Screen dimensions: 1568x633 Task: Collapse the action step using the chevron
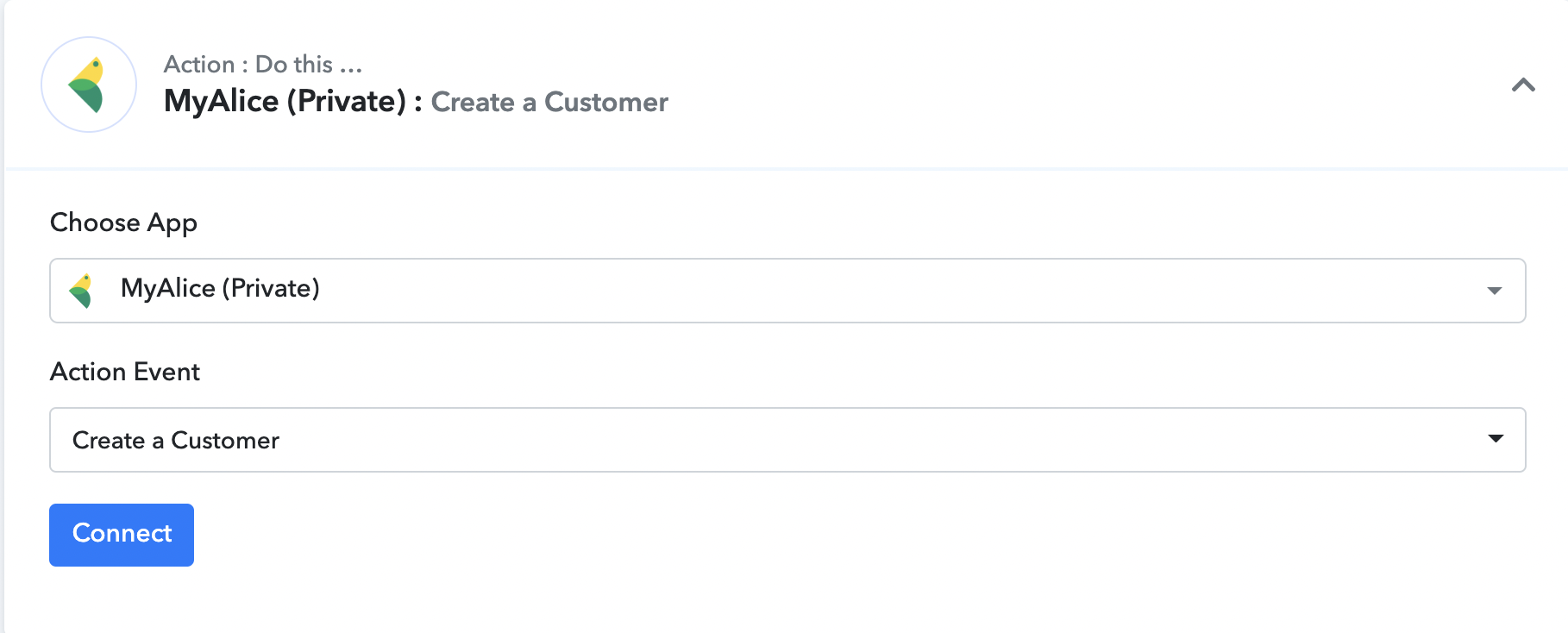click(1523, 85)
